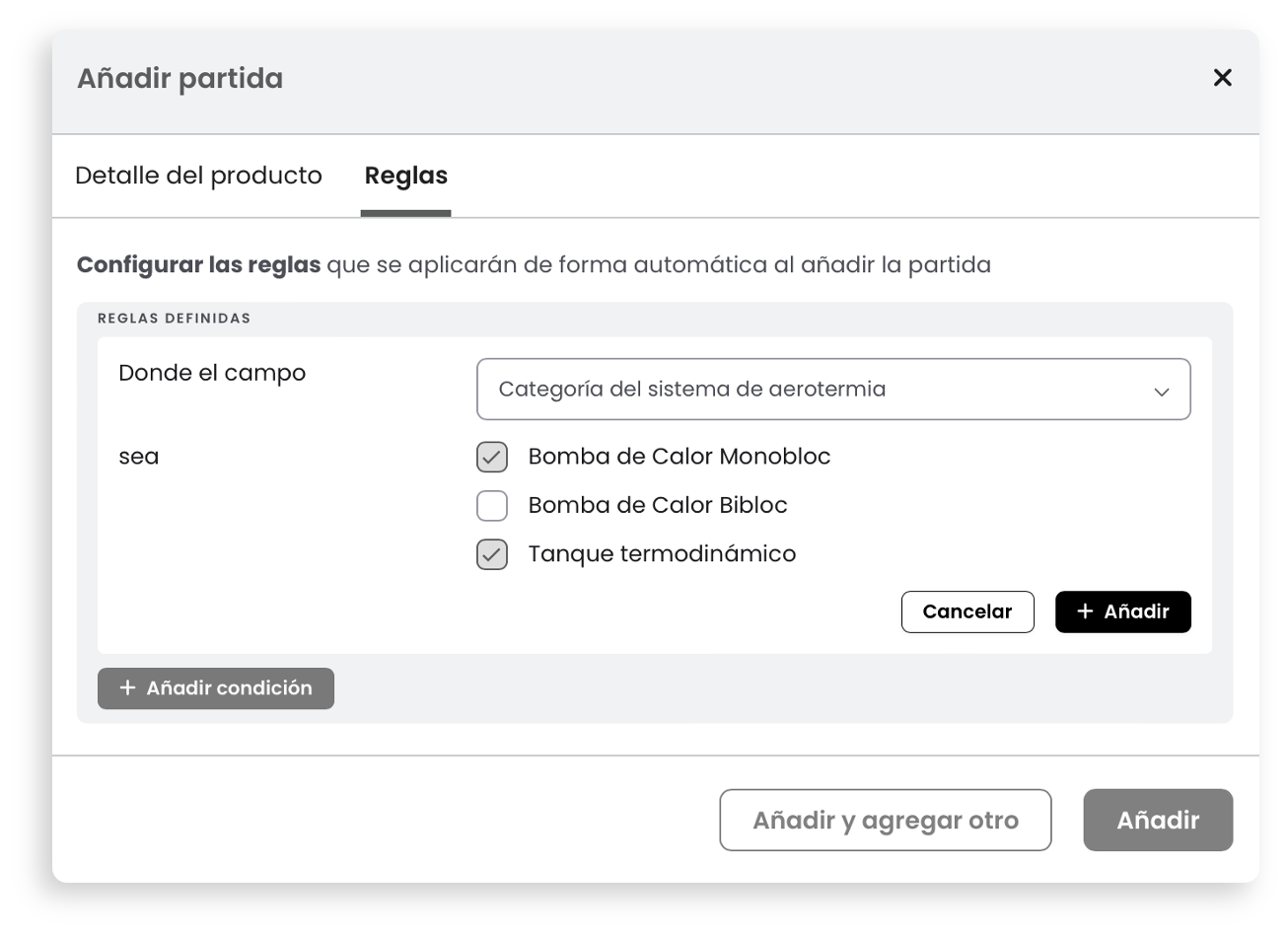1288x935 pixels.
Task: Click the Tanque termodinámico label
Action: pos(662,554)
